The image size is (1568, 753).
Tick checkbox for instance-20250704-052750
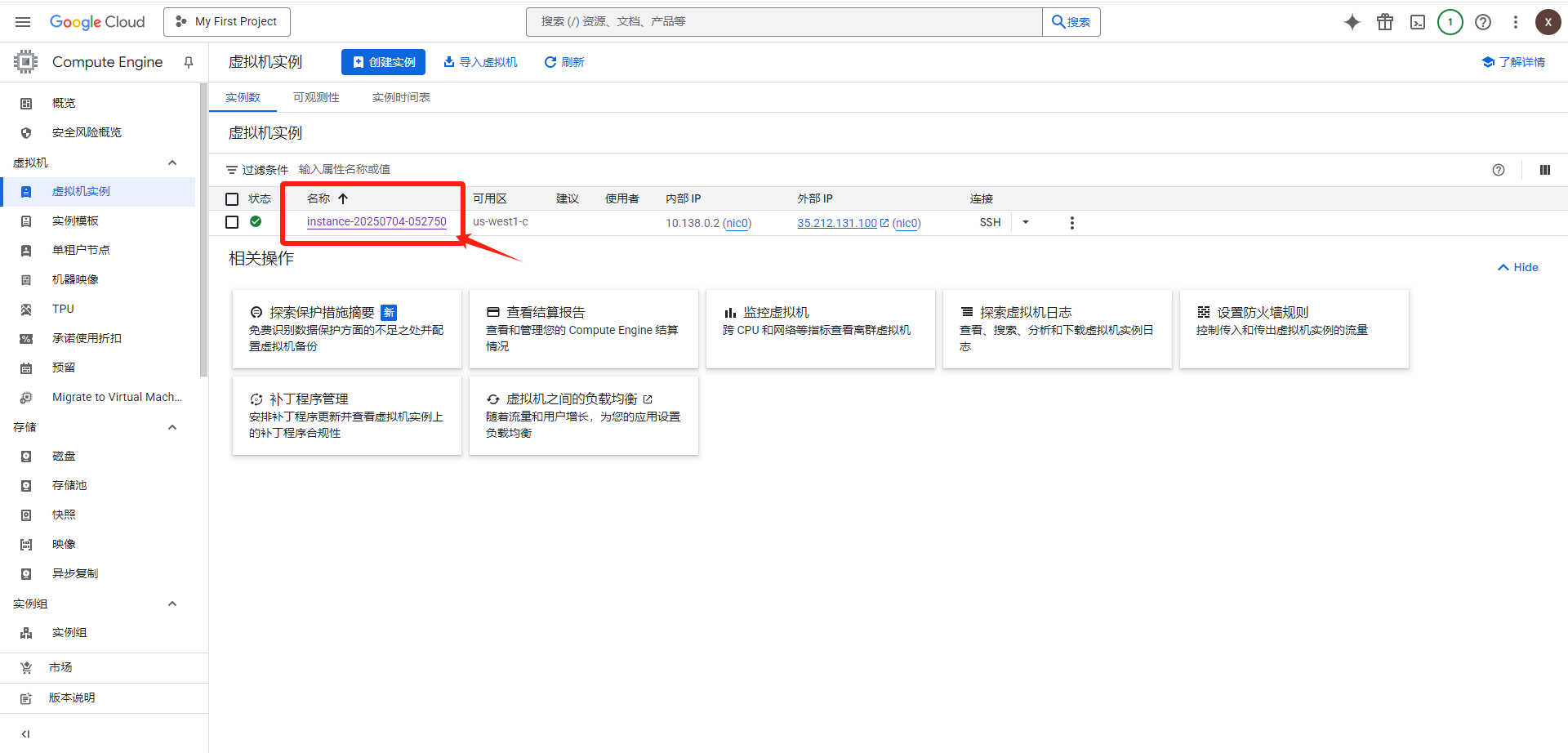232,222
